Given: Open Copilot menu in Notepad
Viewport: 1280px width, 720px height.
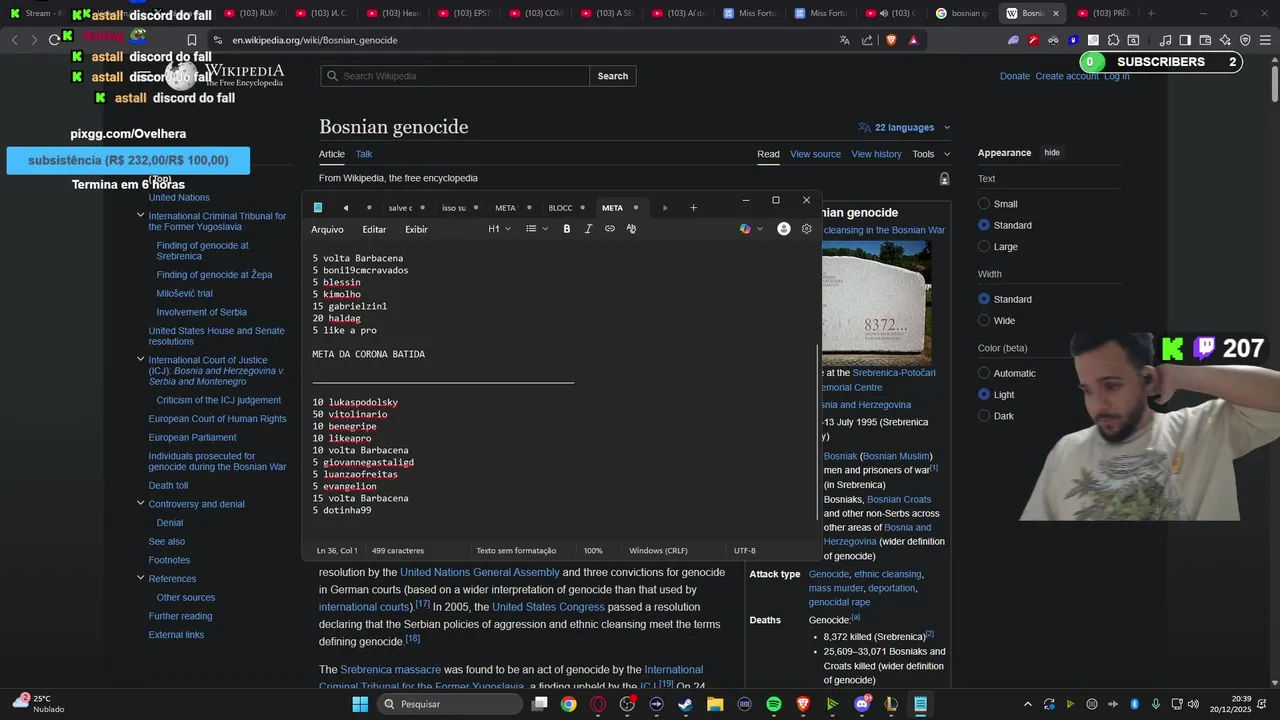Looking at the screenshot, I should [751, 229].
